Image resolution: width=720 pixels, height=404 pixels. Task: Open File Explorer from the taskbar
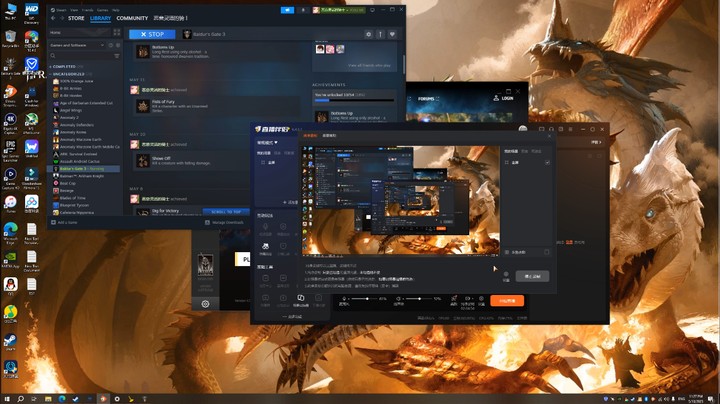point(48,399)
